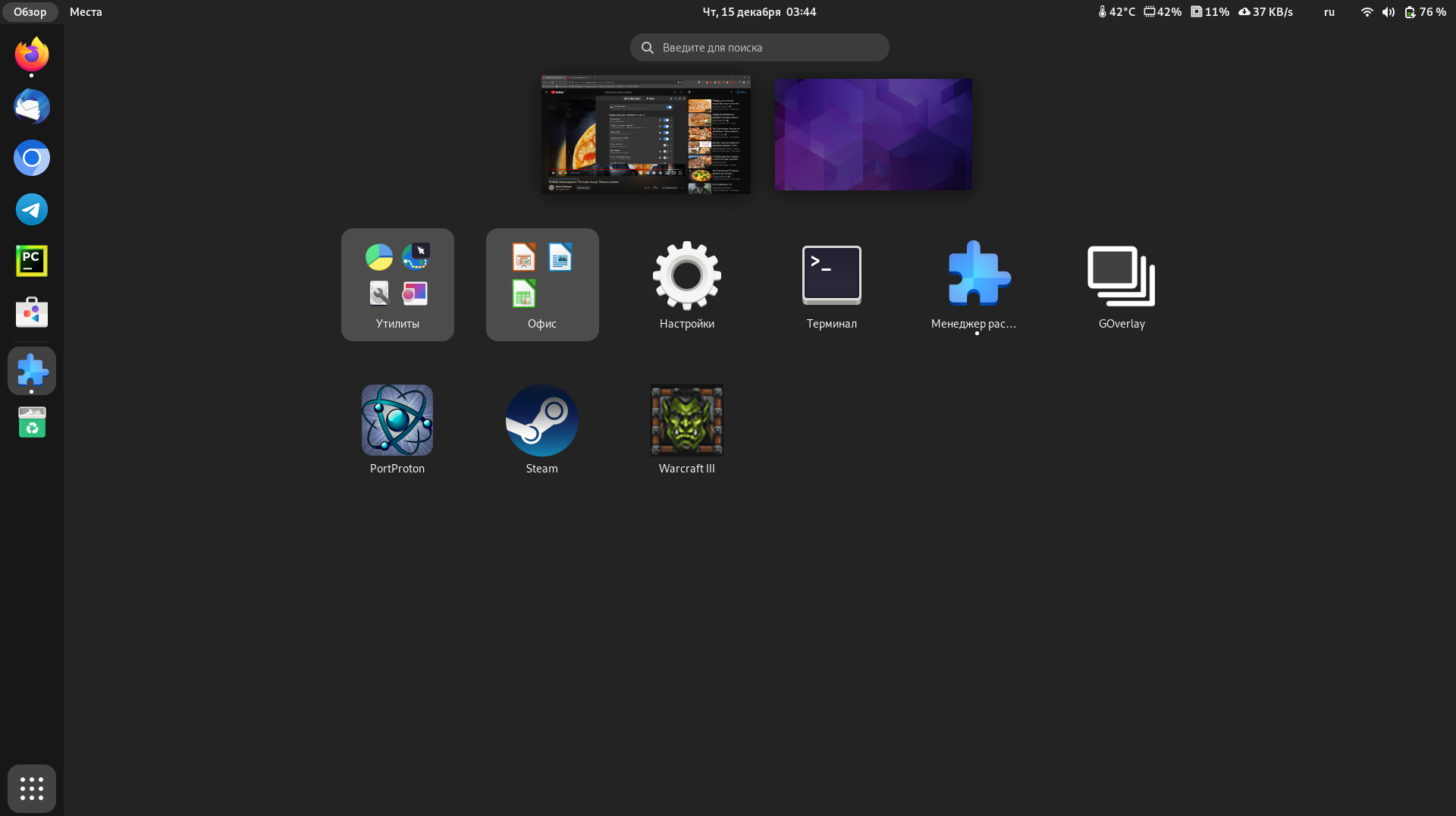Open the trash recycle bin in dock
The width and height of the screenshot is (1456, 816).
pyautogui.click(x=32, y=422)
